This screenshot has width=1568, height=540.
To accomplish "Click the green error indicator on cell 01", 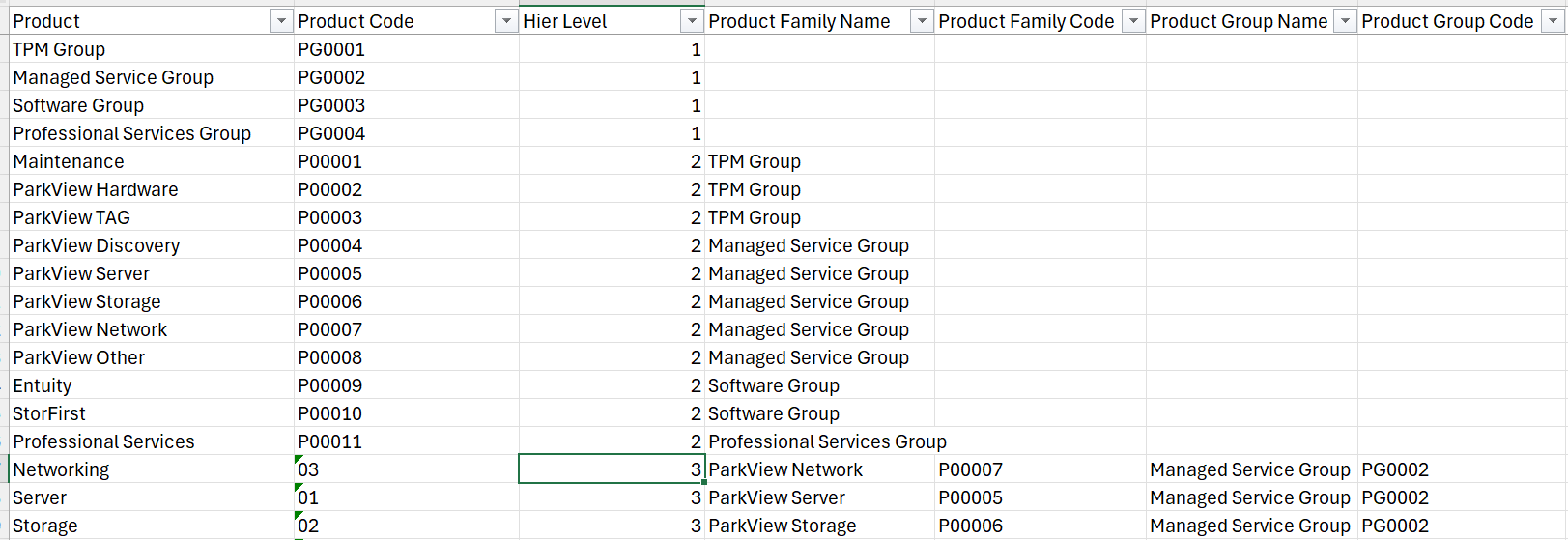I will click(299, 488).
